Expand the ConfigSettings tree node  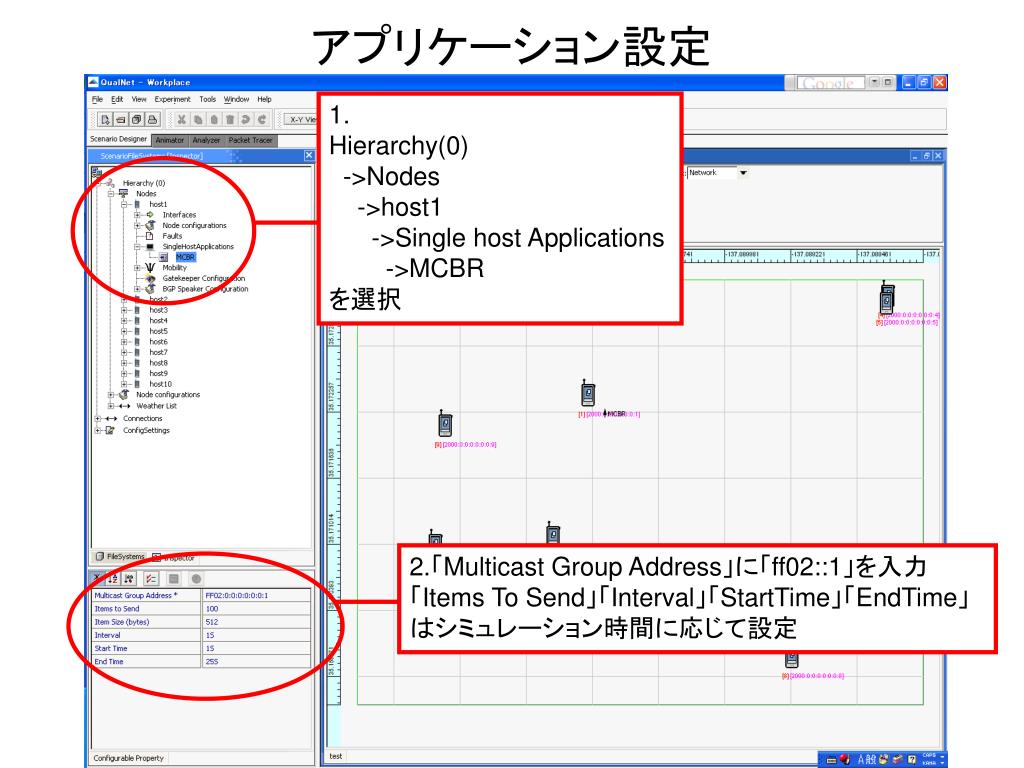click(x=98, y=430)
